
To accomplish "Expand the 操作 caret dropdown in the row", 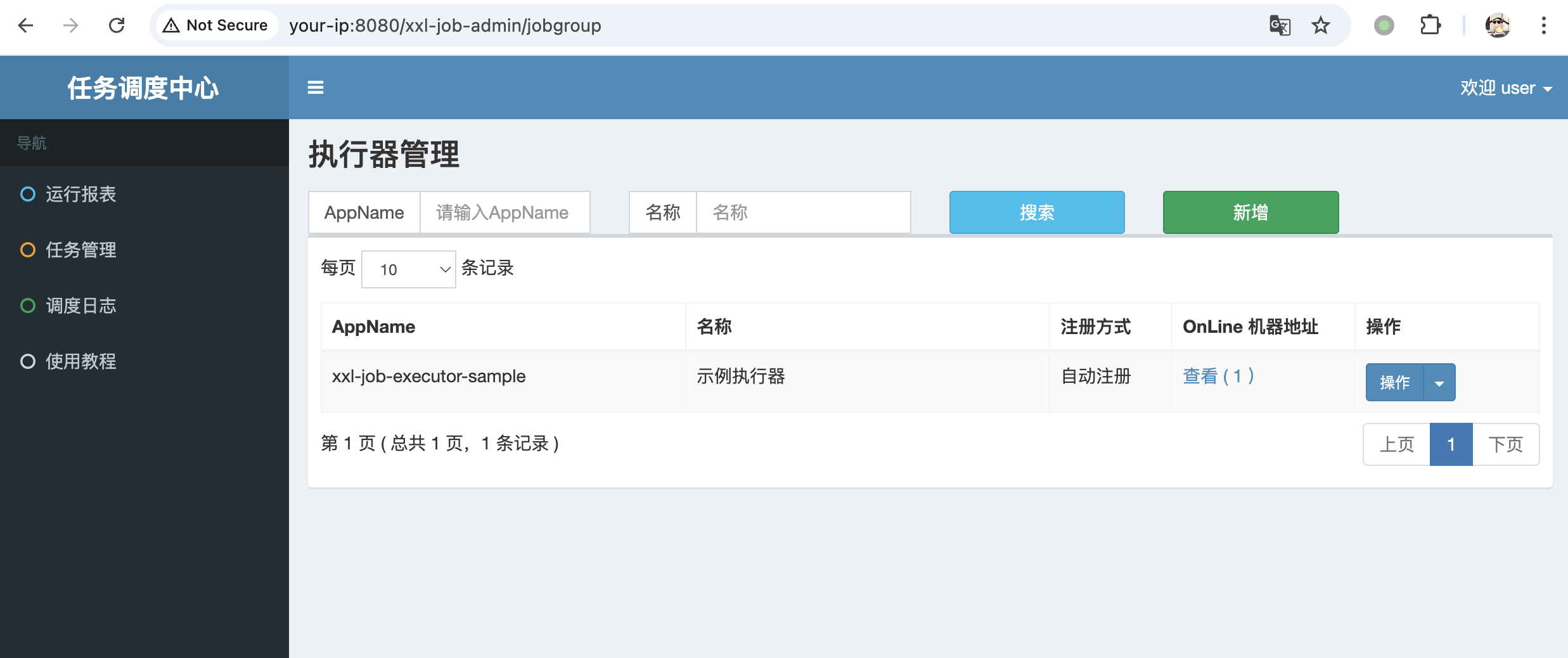I will (1439, 383).
